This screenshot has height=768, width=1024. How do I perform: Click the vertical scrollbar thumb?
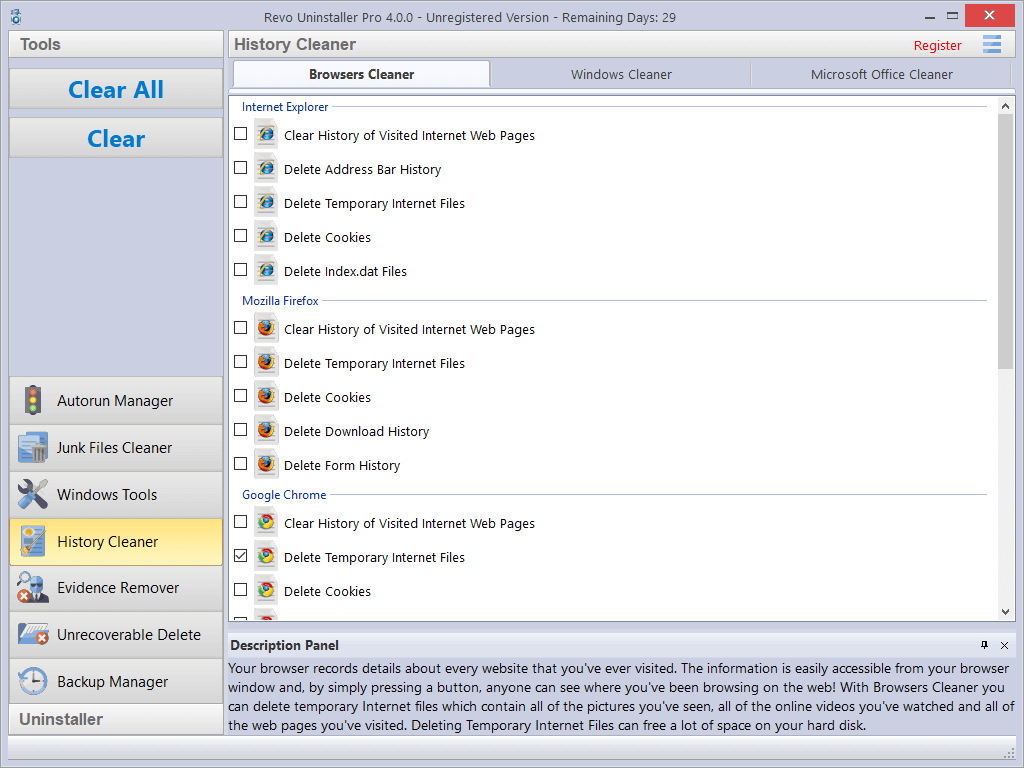coord(1005,242)
